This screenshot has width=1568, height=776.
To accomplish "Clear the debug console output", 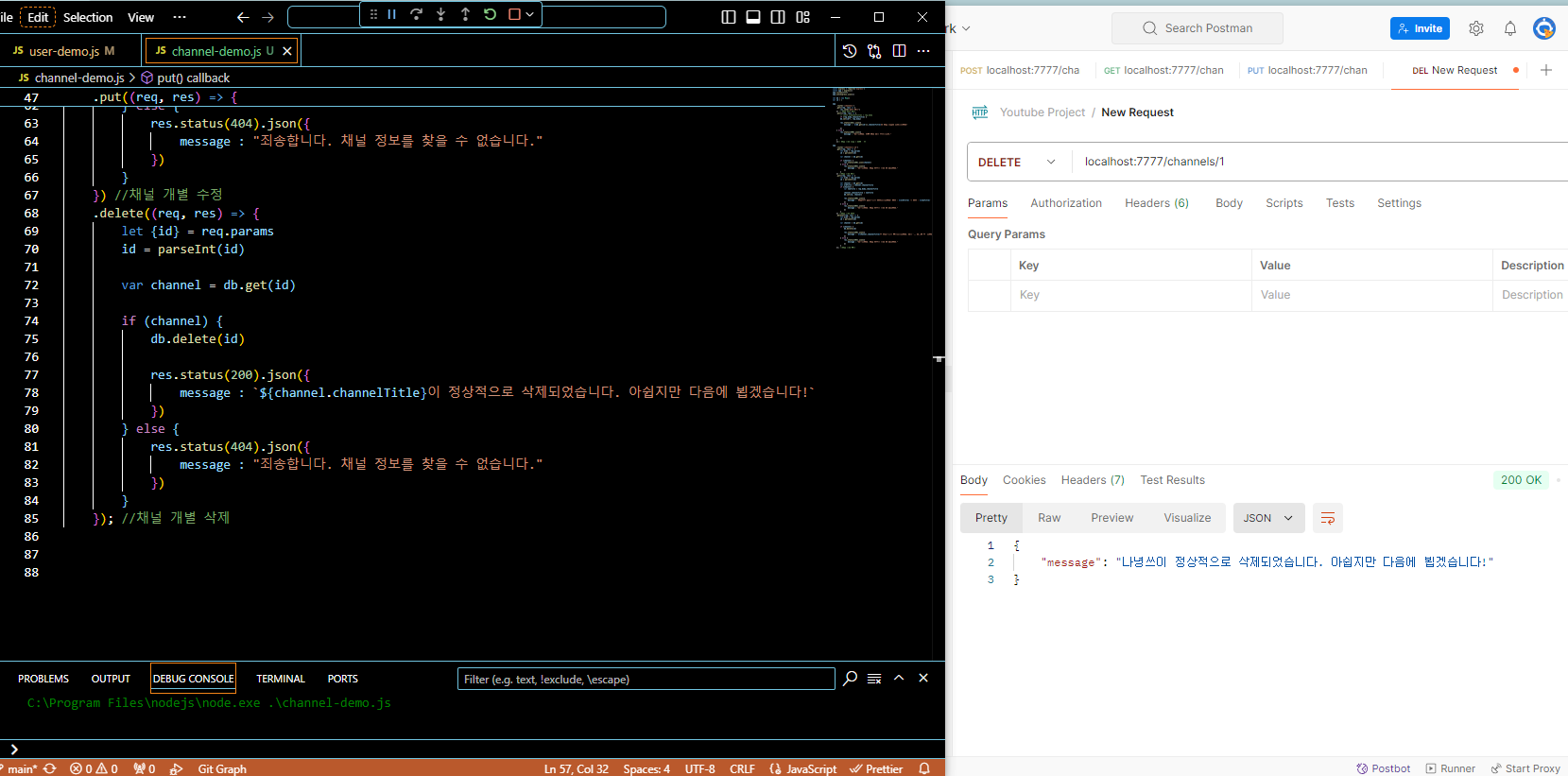I will (x=874, y=679).
